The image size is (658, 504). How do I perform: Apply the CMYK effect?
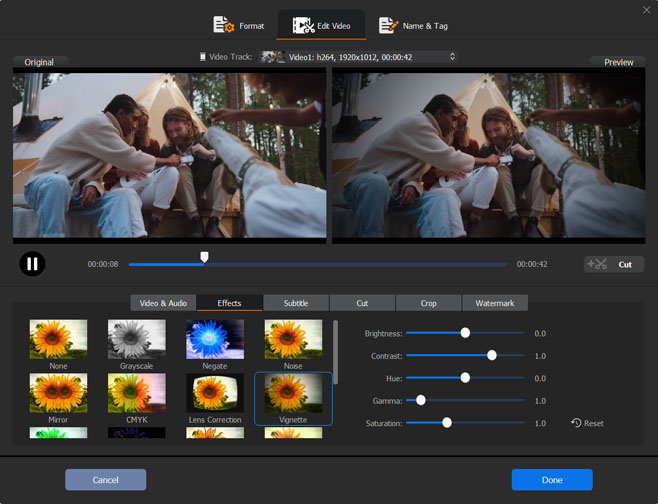(x=136, y=394)
